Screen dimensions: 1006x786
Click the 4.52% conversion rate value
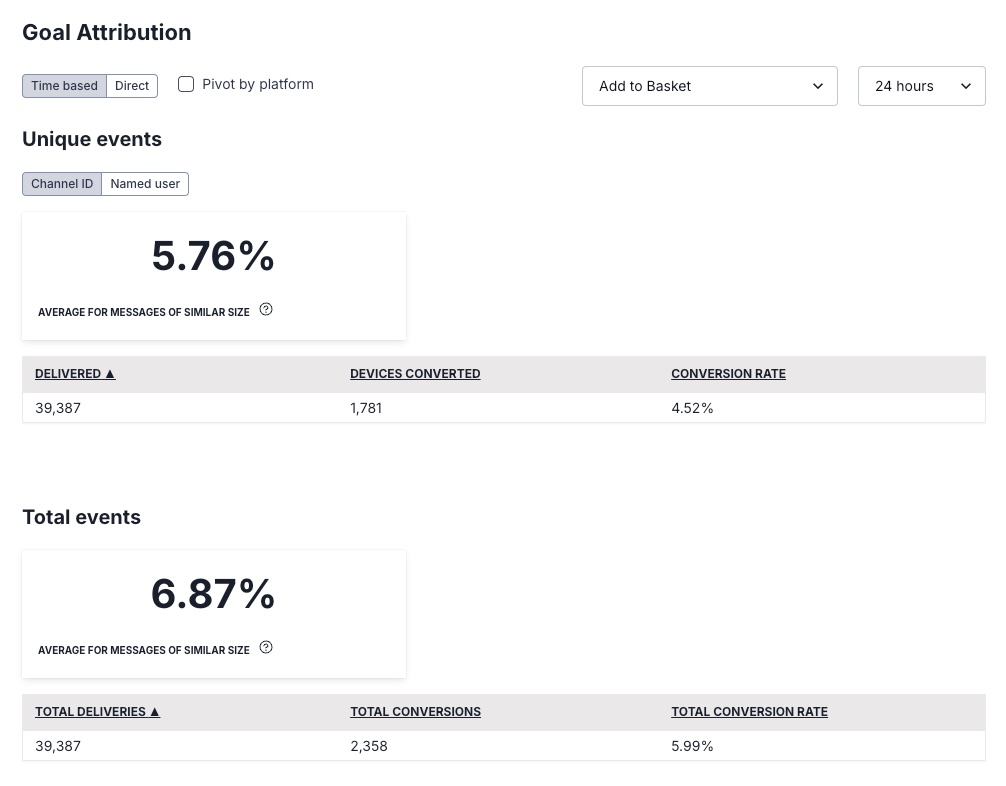tap(692, 408)
